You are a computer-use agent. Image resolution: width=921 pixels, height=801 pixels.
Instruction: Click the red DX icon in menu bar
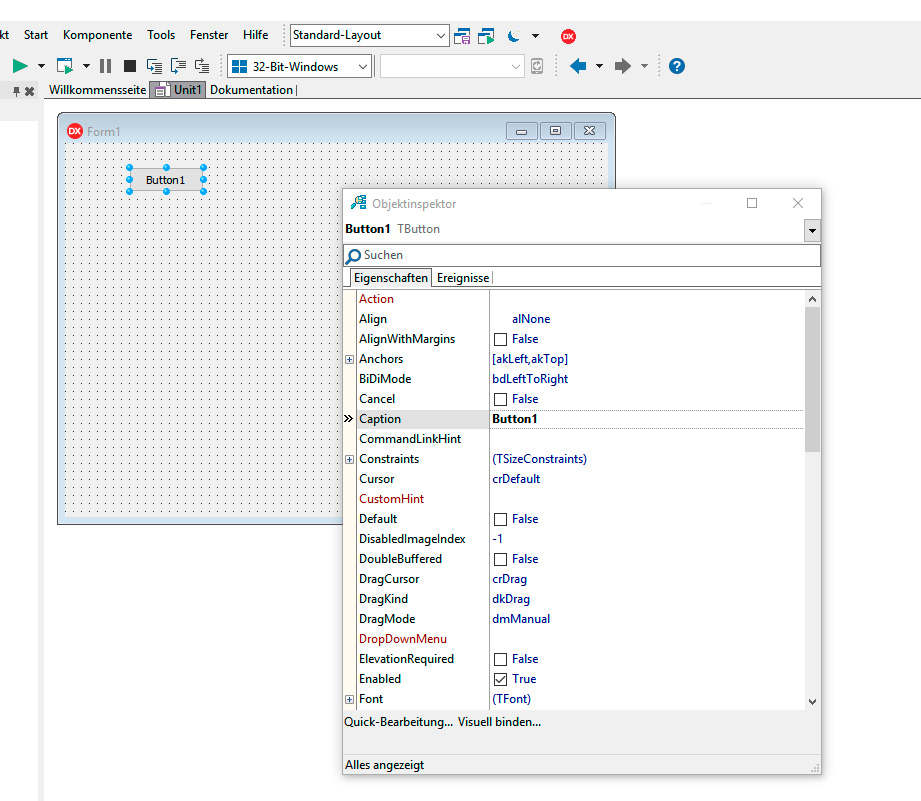coord(568,36)
